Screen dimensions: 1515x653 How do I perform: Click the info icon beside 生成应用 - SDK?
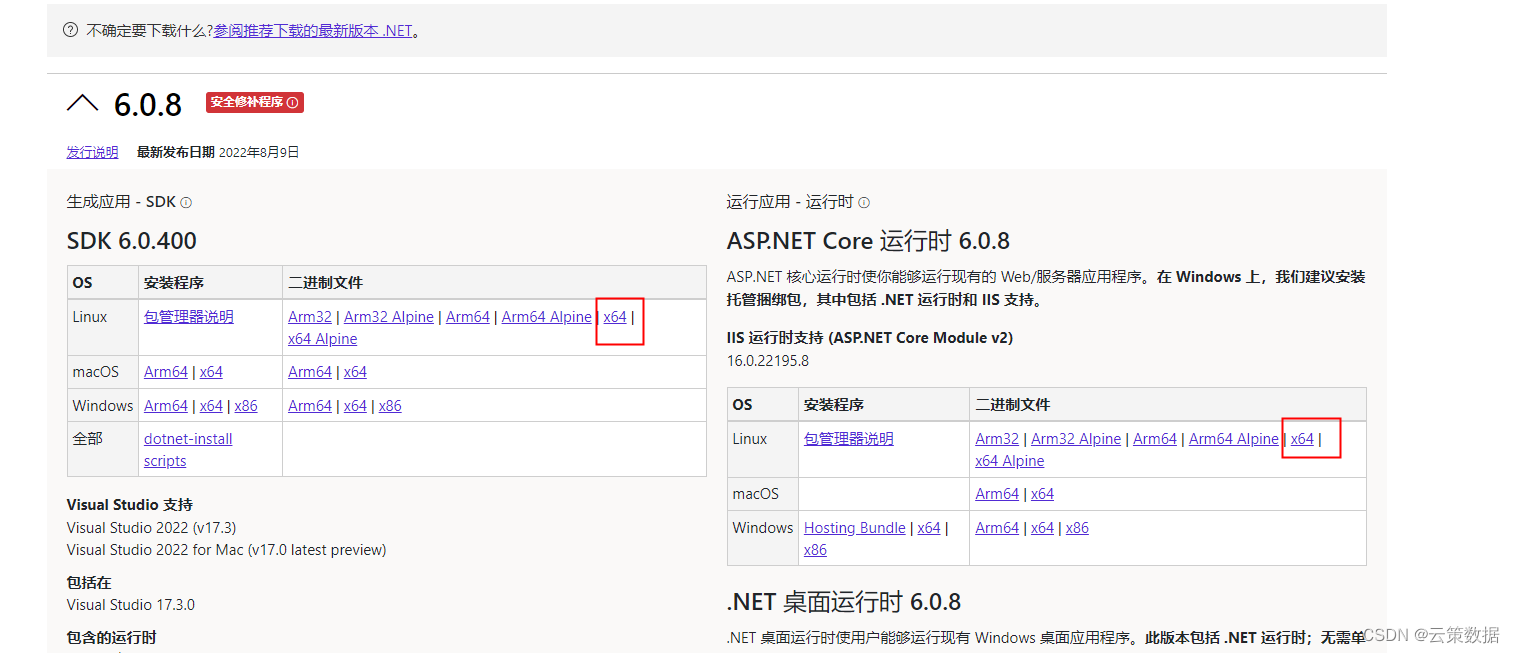(x=186, y=201)
